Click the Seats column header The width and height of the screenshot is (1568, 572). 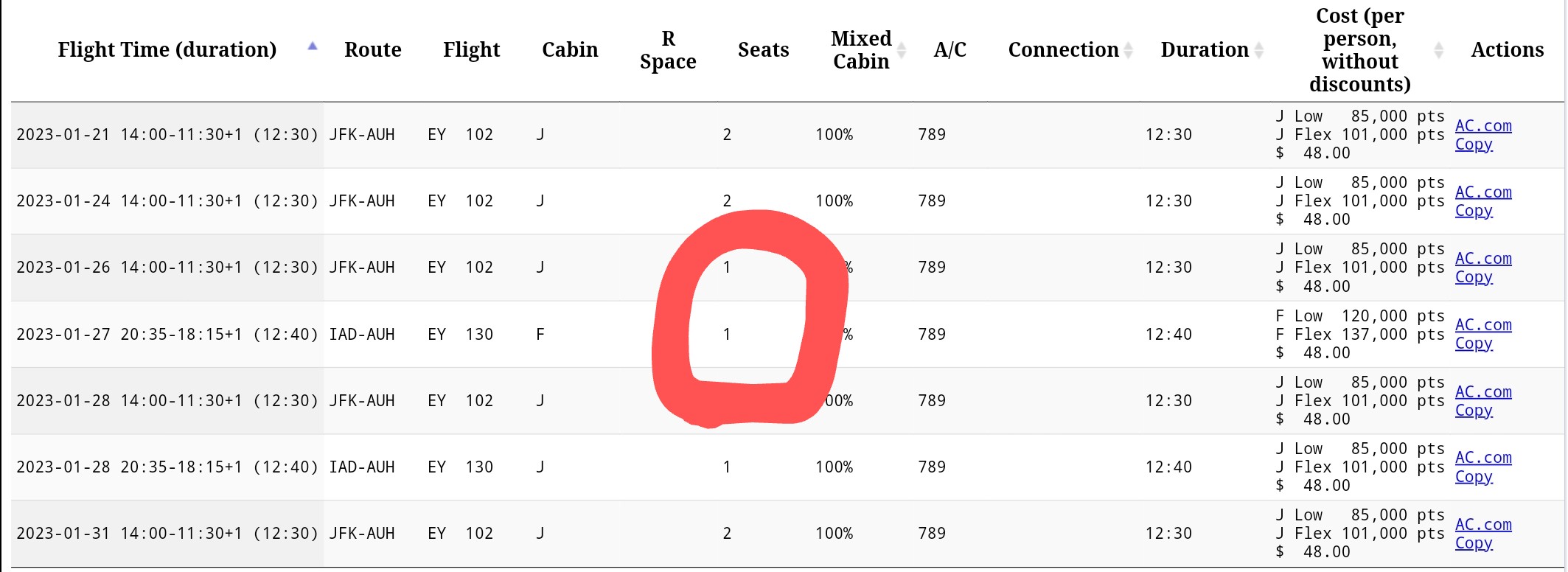(763, 50)
